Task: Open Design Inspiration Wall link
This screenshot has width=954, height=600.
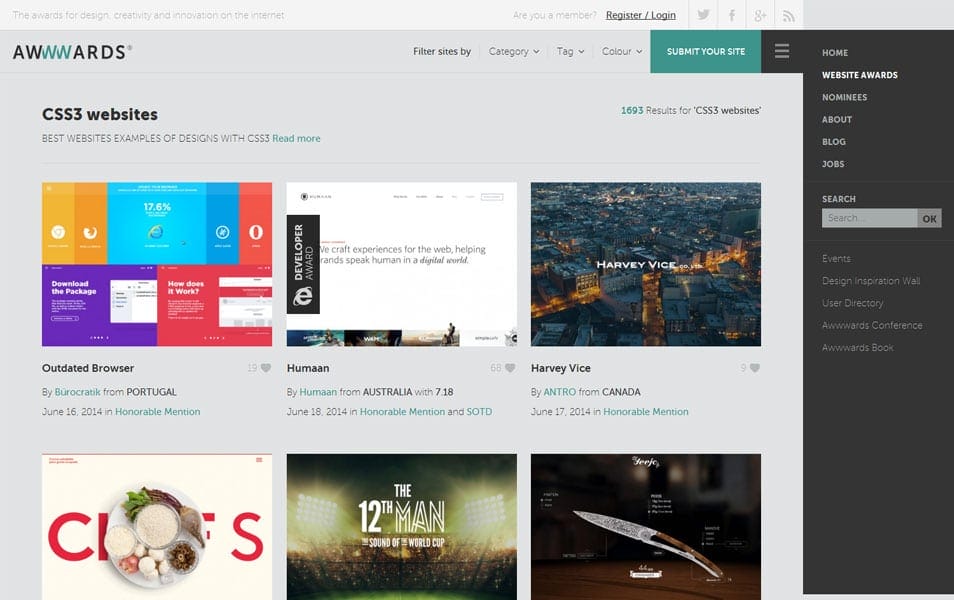Action: 871,281
